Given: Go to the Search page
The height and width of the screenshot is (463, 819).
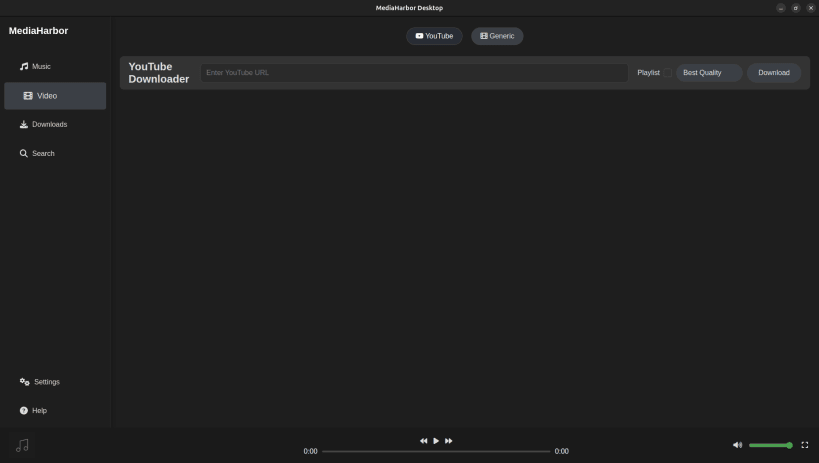Looking at the screenshot, I should (55, 153).
